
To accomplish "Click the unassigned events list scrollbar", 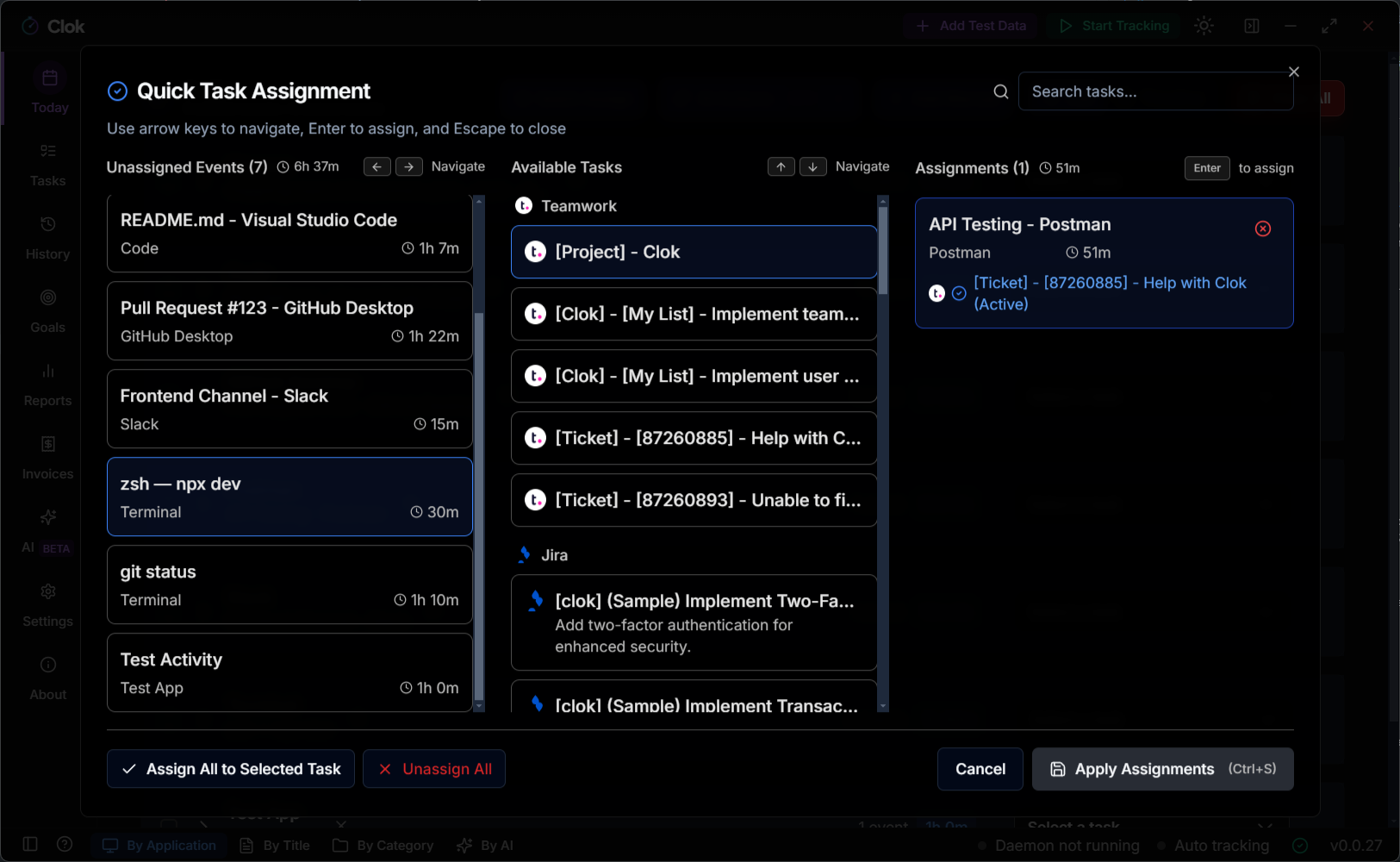I will [x=480, y=507].
